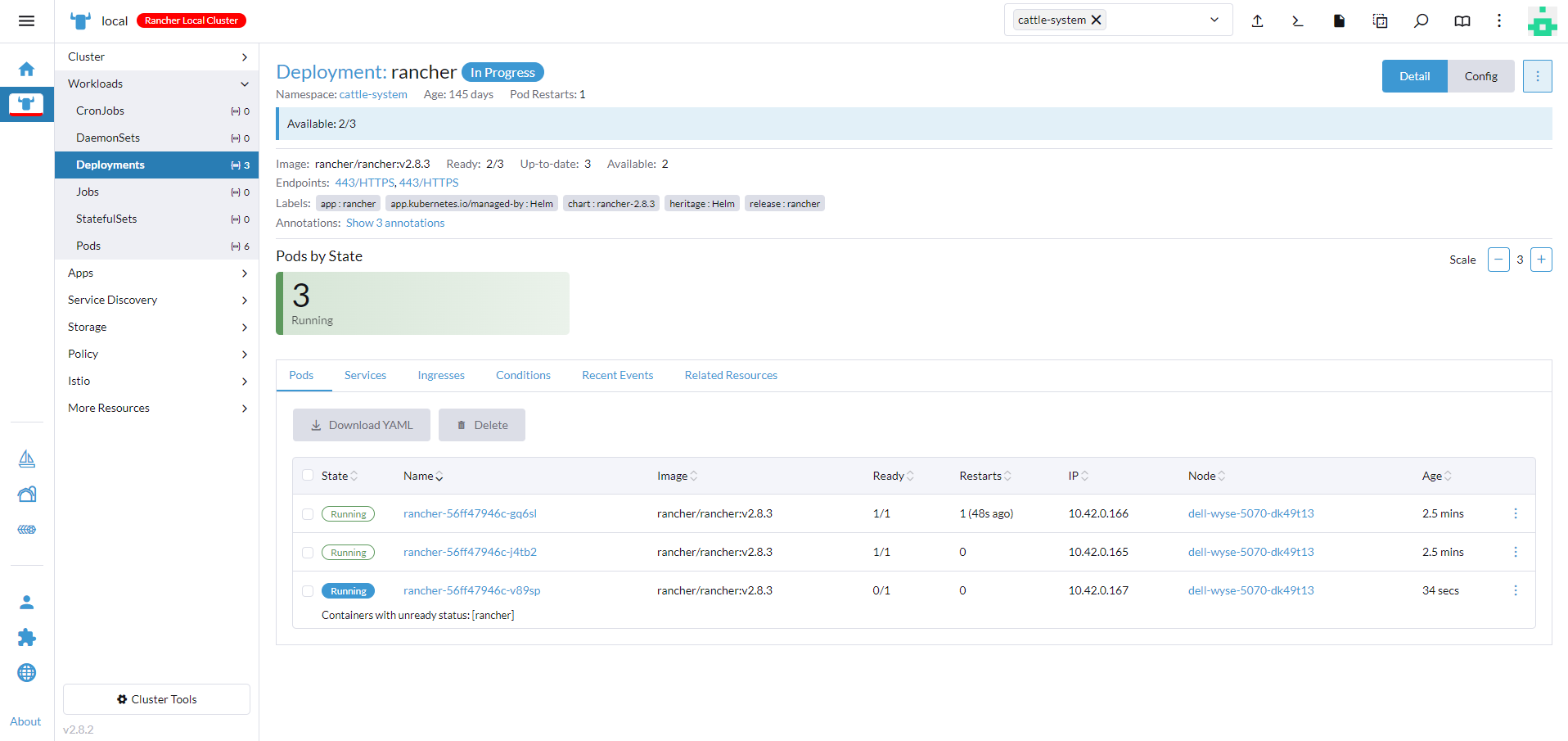
Task: Open the Show 3 annotations link
Action: pos(395,223)
